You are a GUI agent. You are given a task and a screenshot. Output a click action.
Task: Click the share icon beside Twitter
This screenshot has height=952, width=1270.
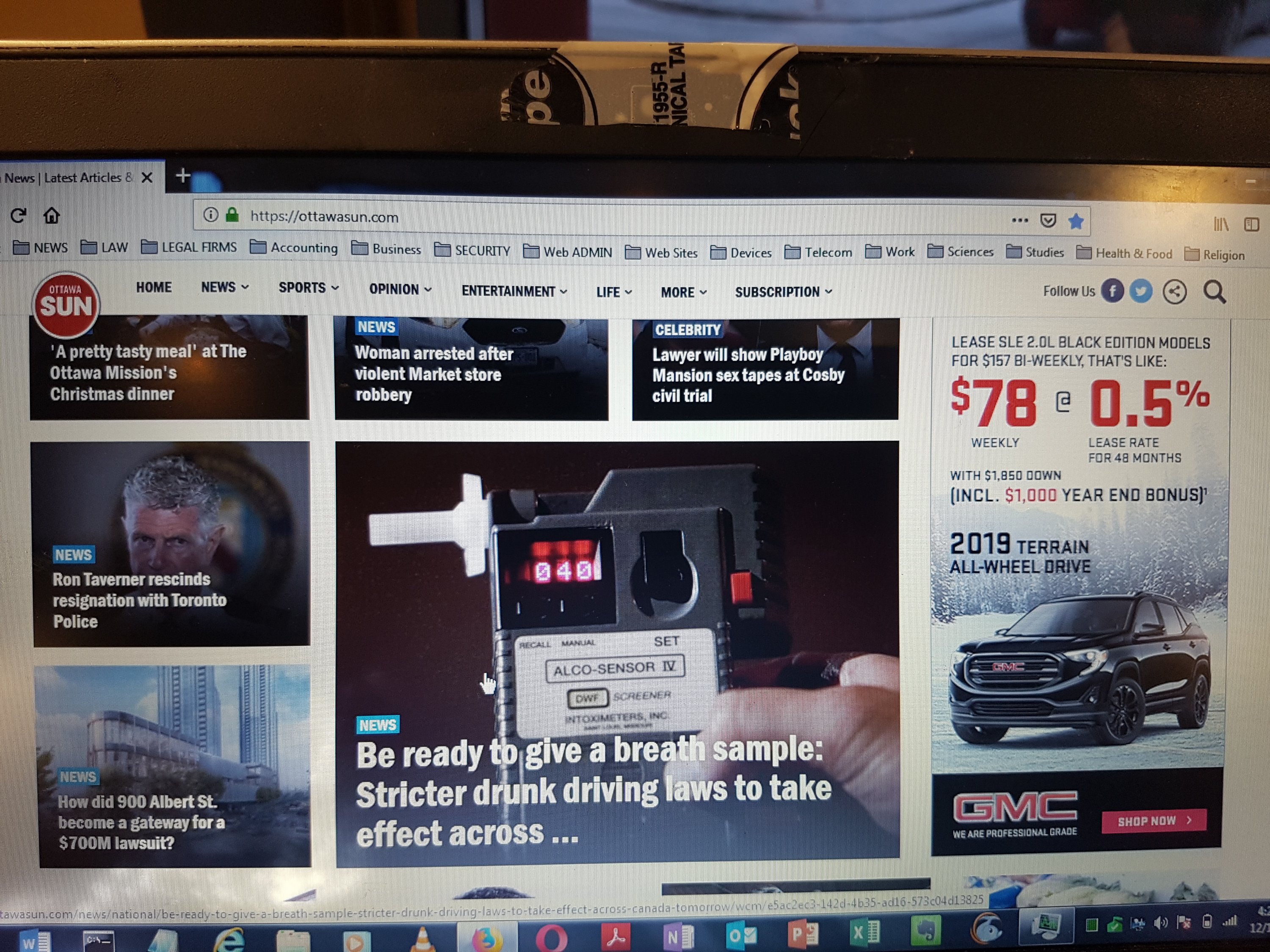coord(1174,292)
